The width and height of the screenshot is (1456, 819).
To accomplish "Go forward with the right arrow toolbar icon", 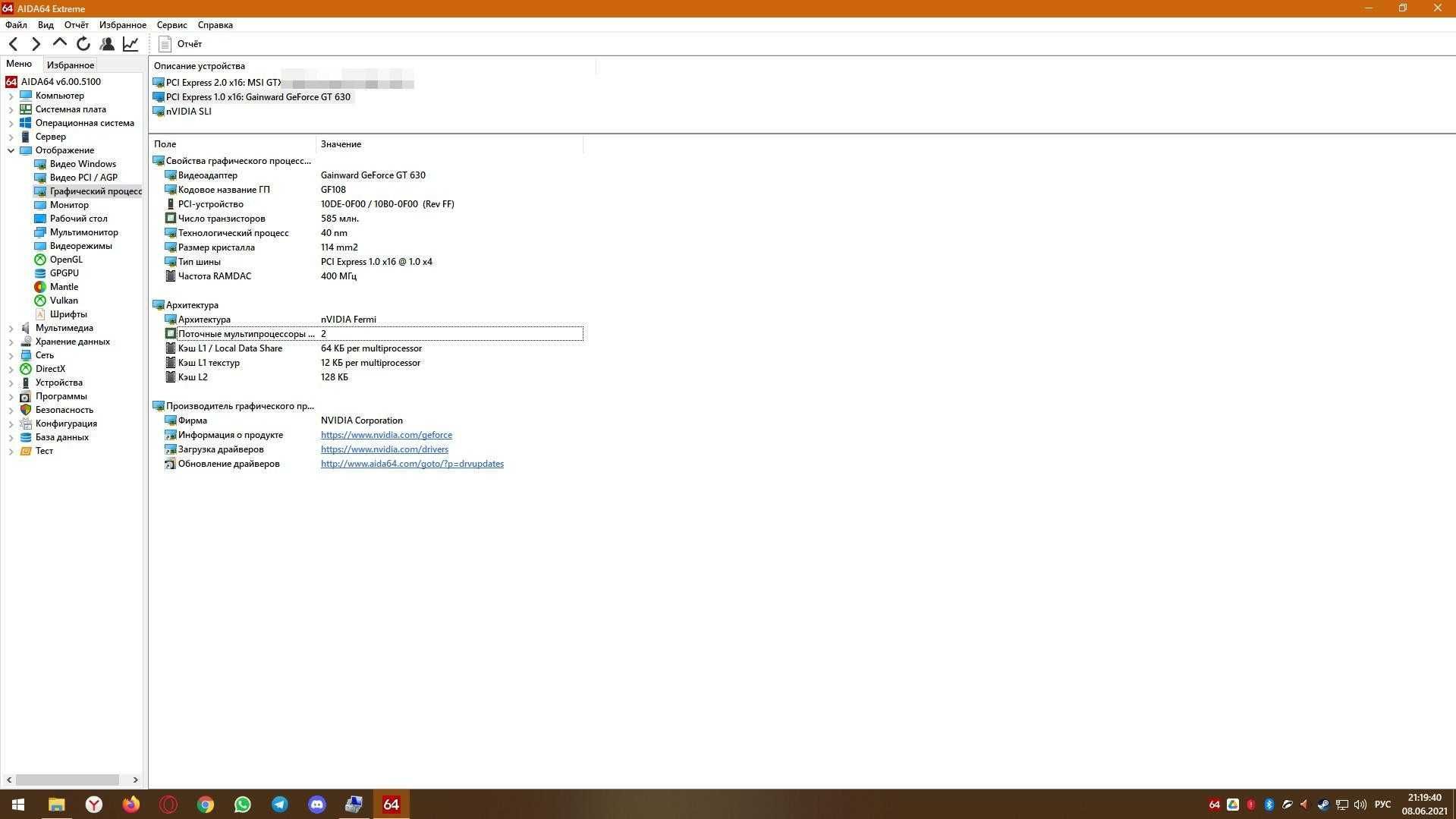I will tap(36, 44).
